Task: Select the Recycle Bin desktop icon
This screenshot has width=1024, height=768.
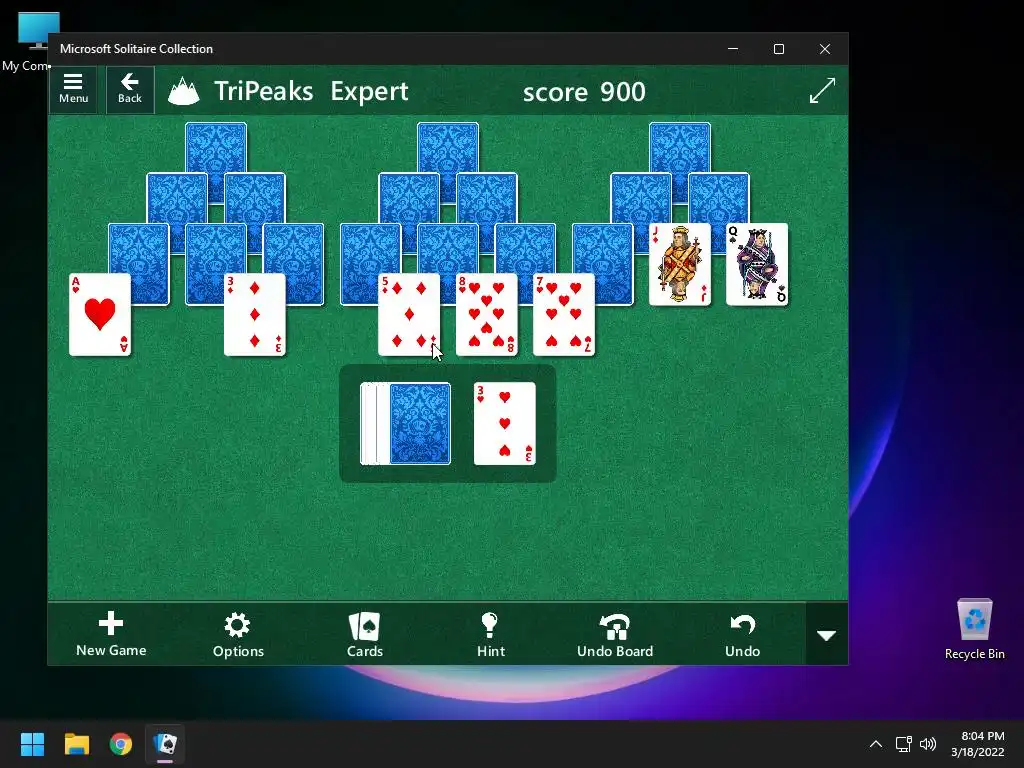Action: tap(974, 629)
